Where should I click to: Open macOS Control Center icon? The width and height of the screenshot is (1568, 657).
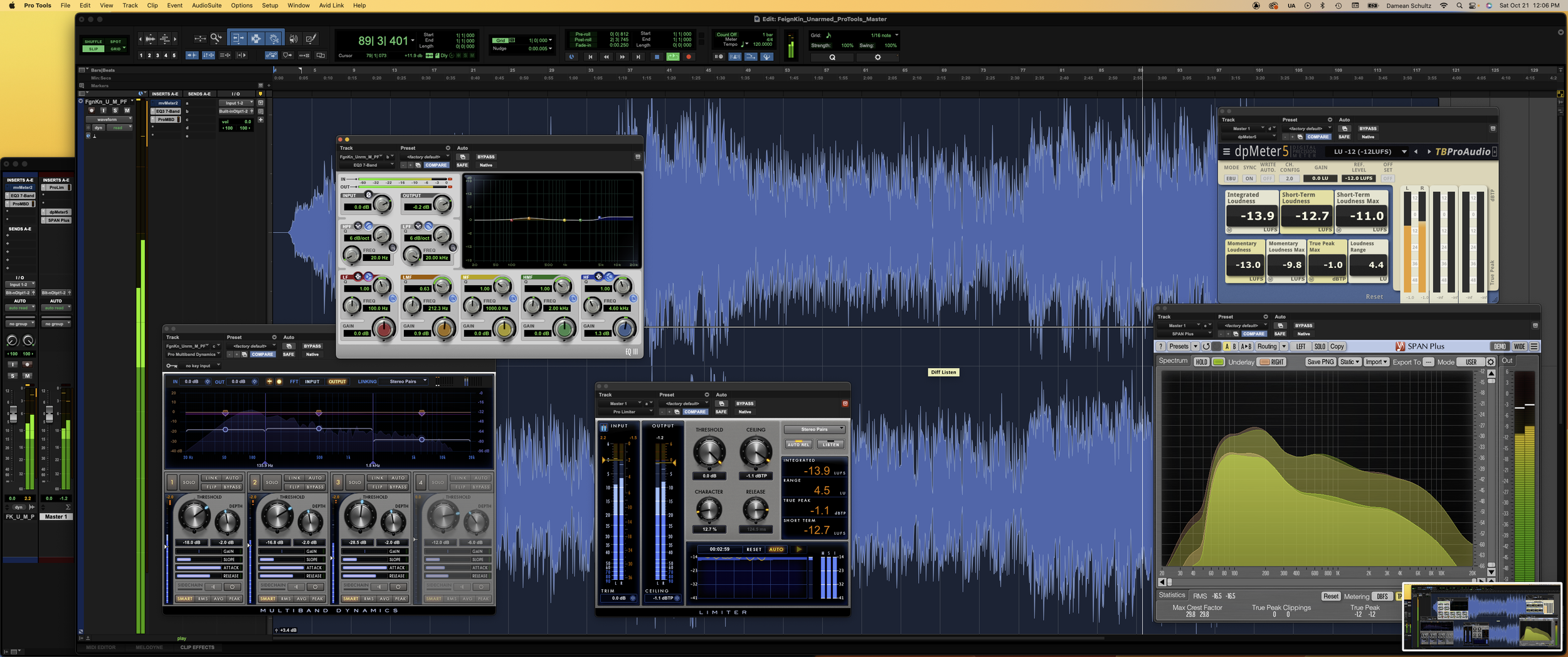[x=1473, y=6]
